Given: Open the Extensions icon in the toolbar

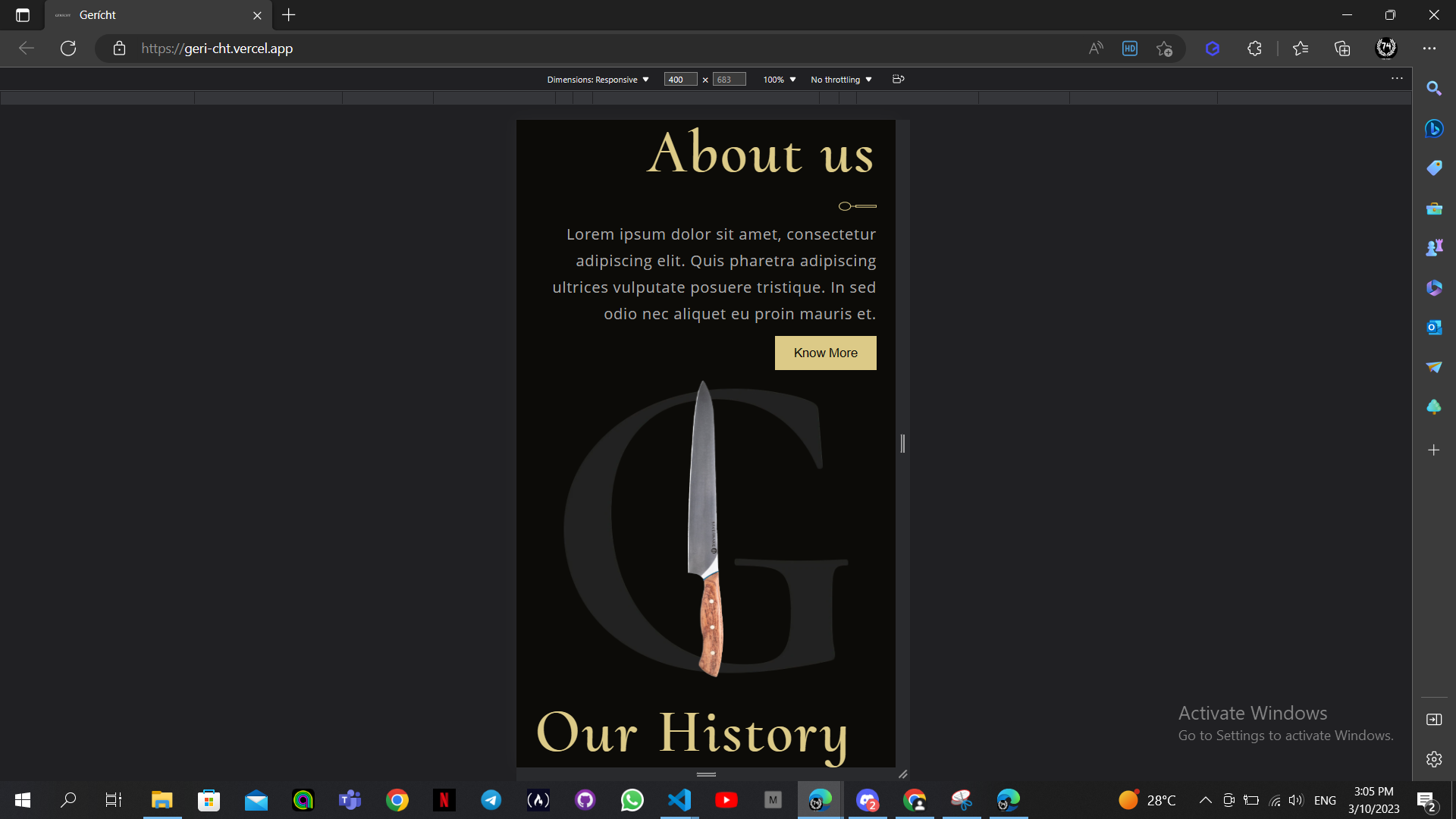Looking at the screenshot, I should (1254, 48).
